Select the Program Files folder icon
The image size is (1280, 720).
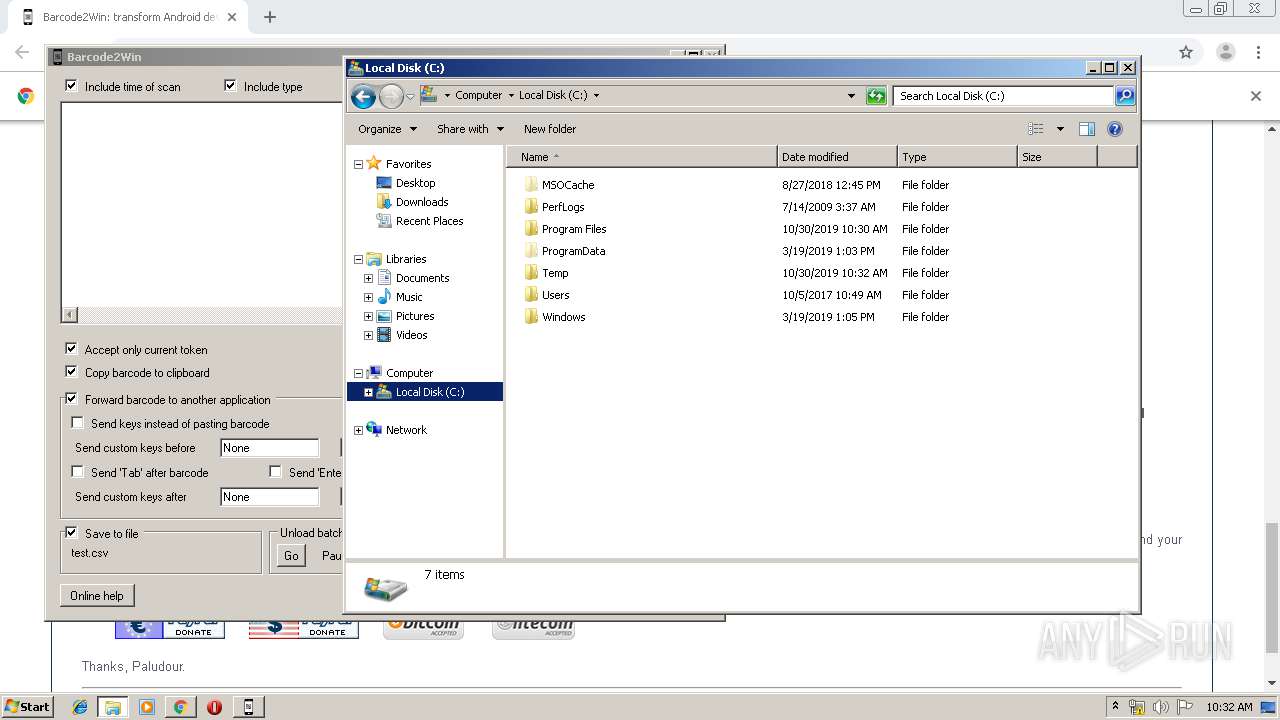[x=531, y=229]
